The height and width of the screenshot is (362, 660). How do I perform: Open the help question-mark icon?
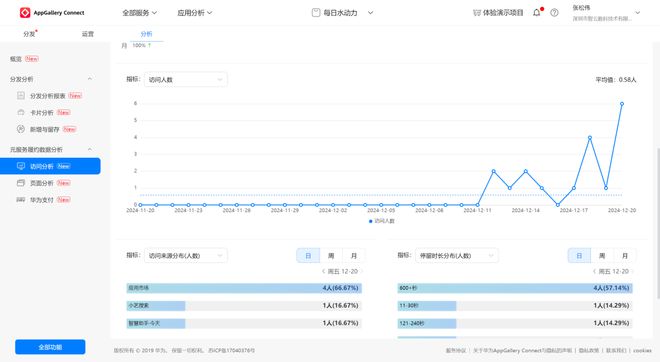(x=554, y=13)
